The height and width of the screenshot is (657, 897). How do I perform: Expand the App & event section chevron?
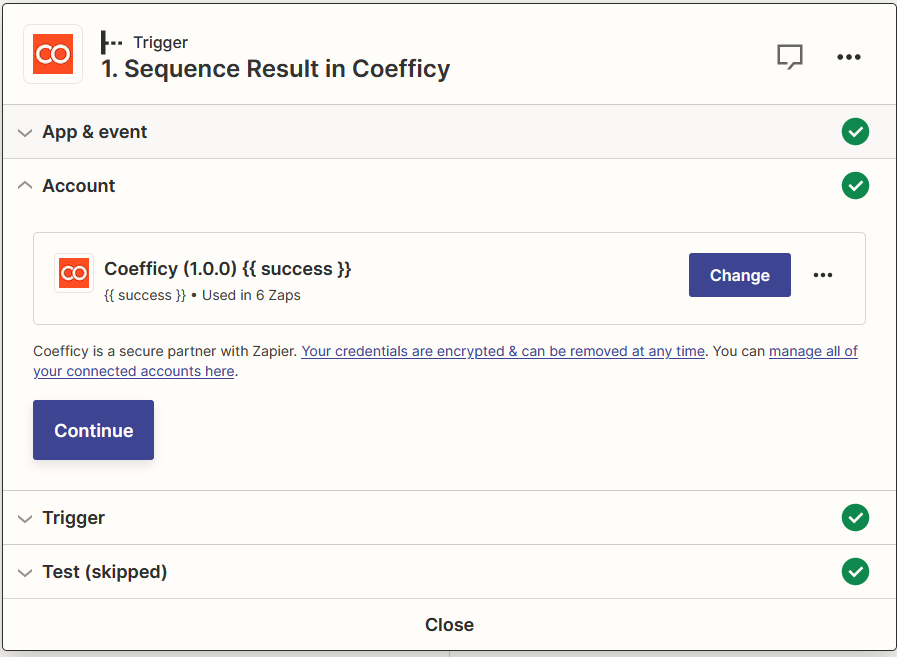[25, 133]
